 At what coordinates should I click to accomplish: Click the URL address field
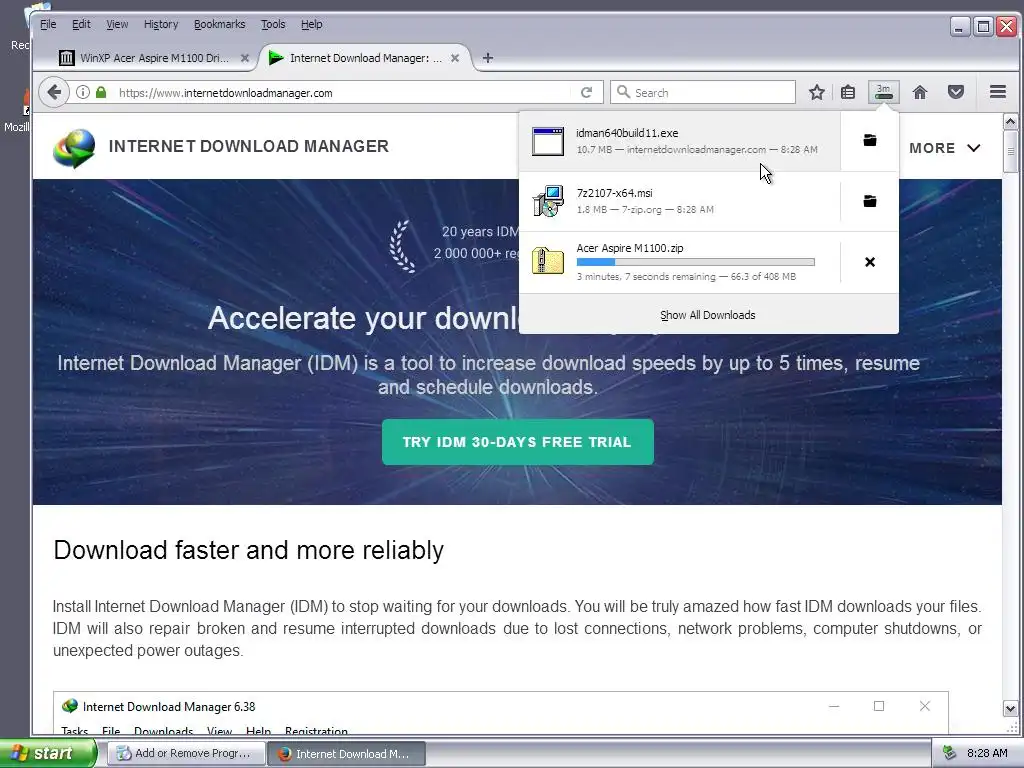point(343,92)
